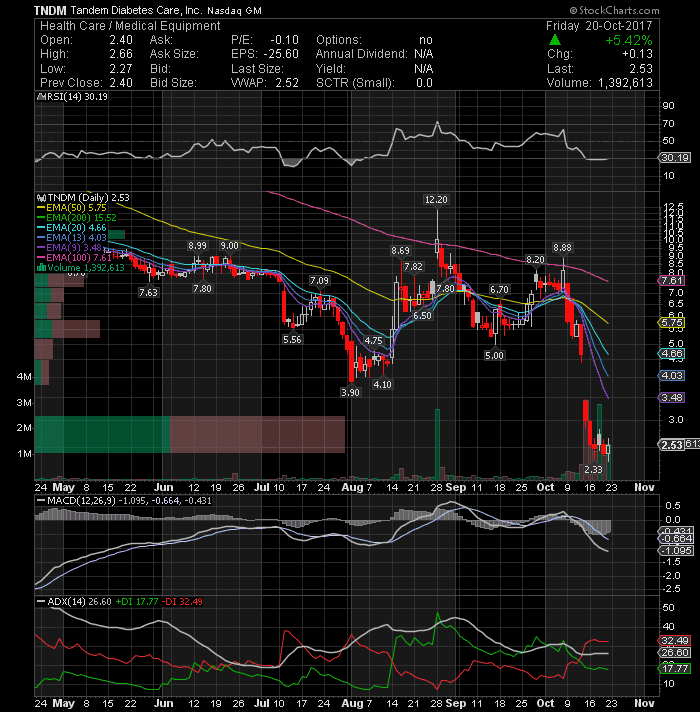
Task: Click the large green volume-by-price bar
Action: (102, 435)
